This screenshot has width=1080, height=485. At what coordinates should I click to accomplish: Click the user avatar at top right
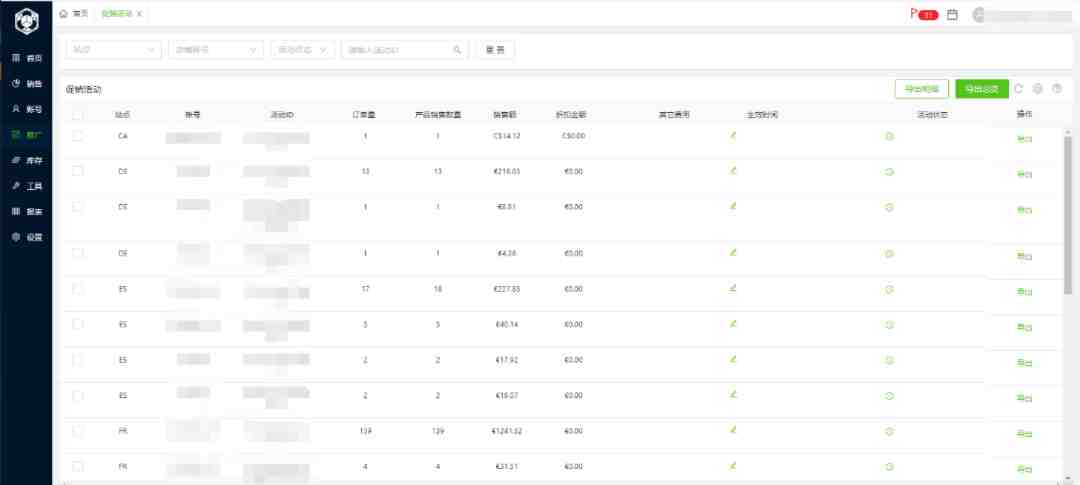tap(979, 14)
